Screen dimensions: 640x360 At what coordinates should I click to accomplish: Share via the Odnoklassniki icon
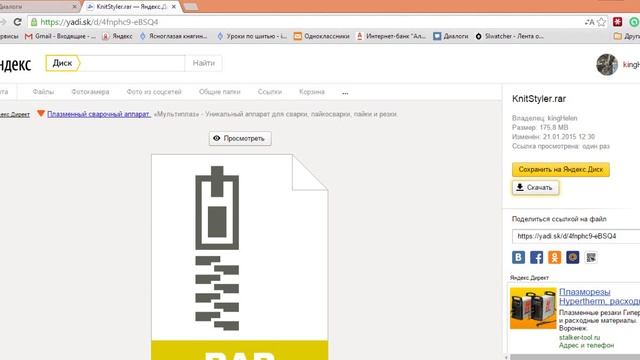click(554, 258)
